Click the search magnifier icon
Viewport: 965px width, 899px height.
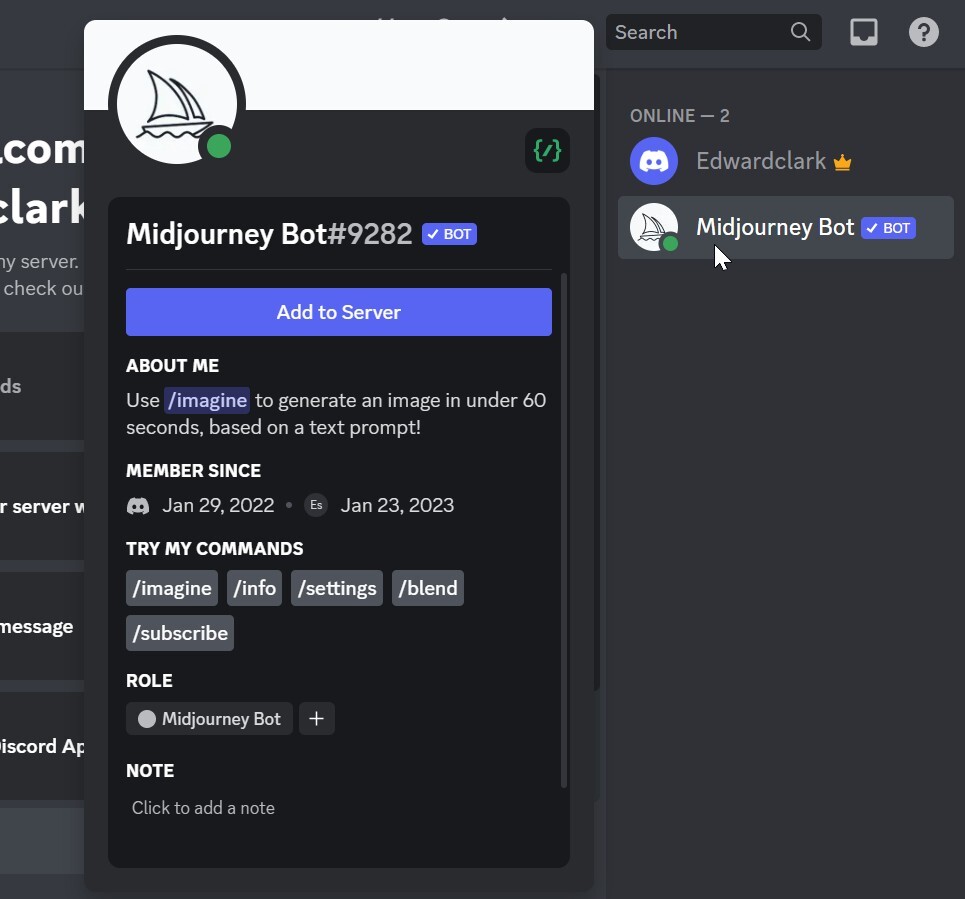point(800,32)
